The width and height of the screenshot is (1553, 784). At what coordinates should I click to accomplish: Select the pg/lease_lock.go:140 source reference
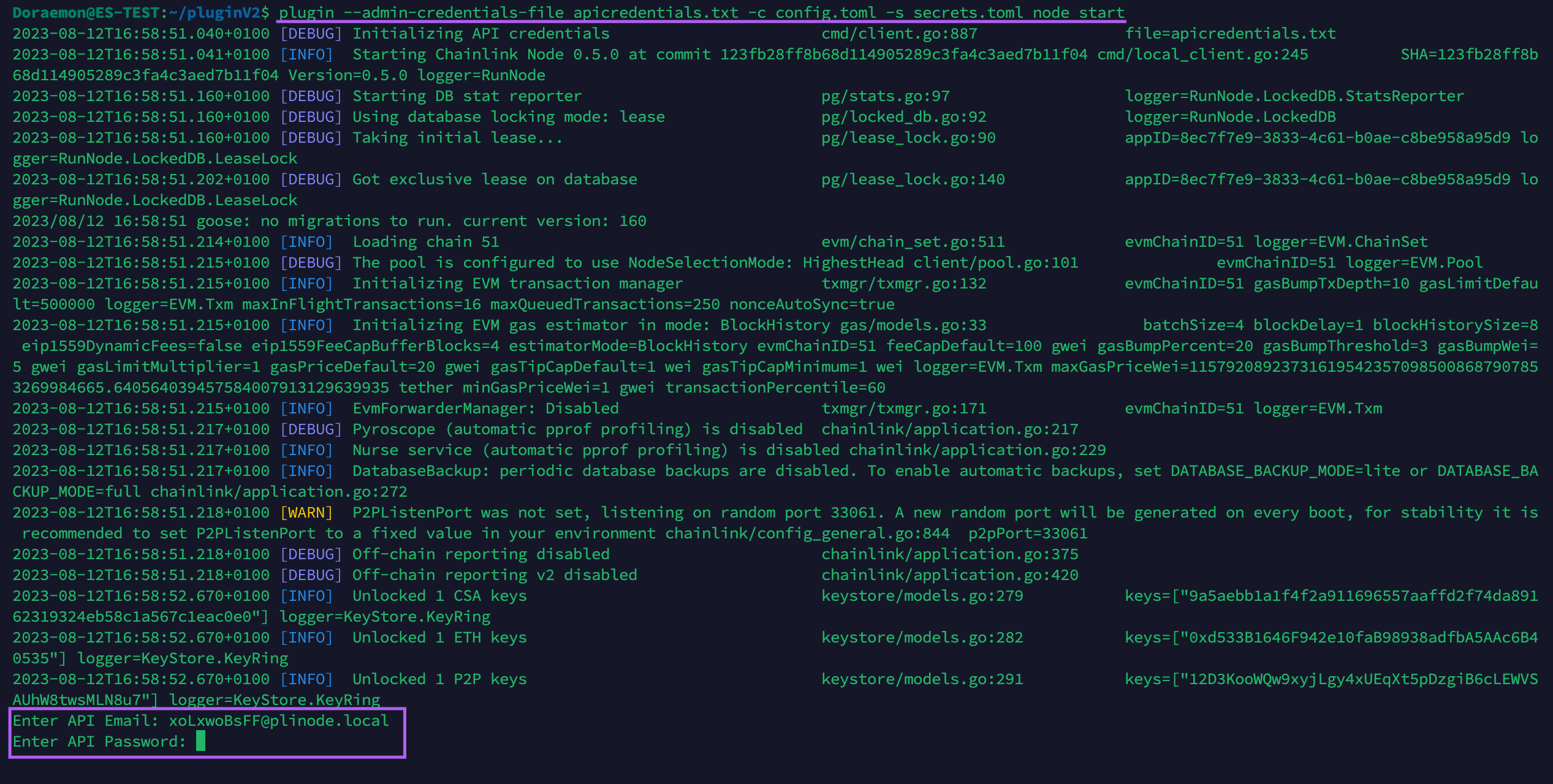[x=912, y=179]
